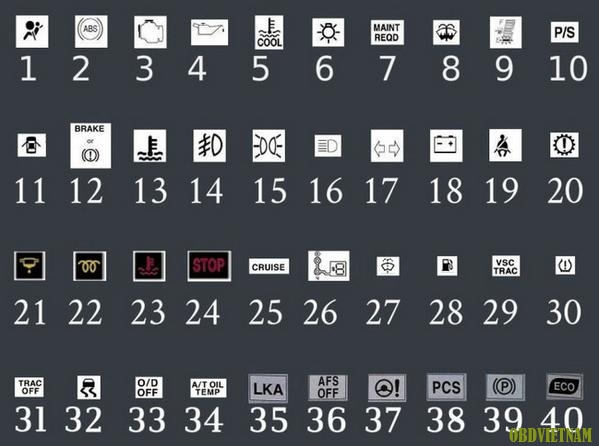Image resolution: width=599 pixels, height=446 pixels.
Task: Select the ABS warning light icon
Action: pyautogui.click(x=91, y=31)
